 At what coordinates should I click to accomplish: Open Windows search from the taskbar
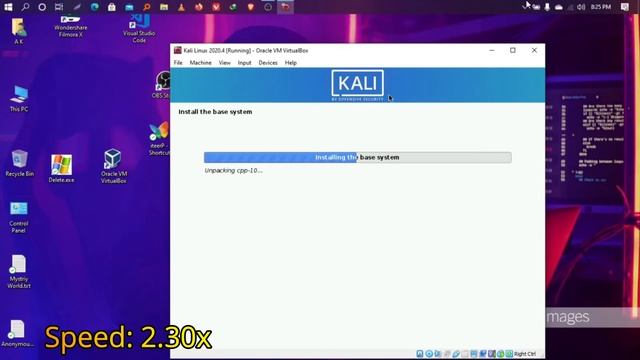25,7
